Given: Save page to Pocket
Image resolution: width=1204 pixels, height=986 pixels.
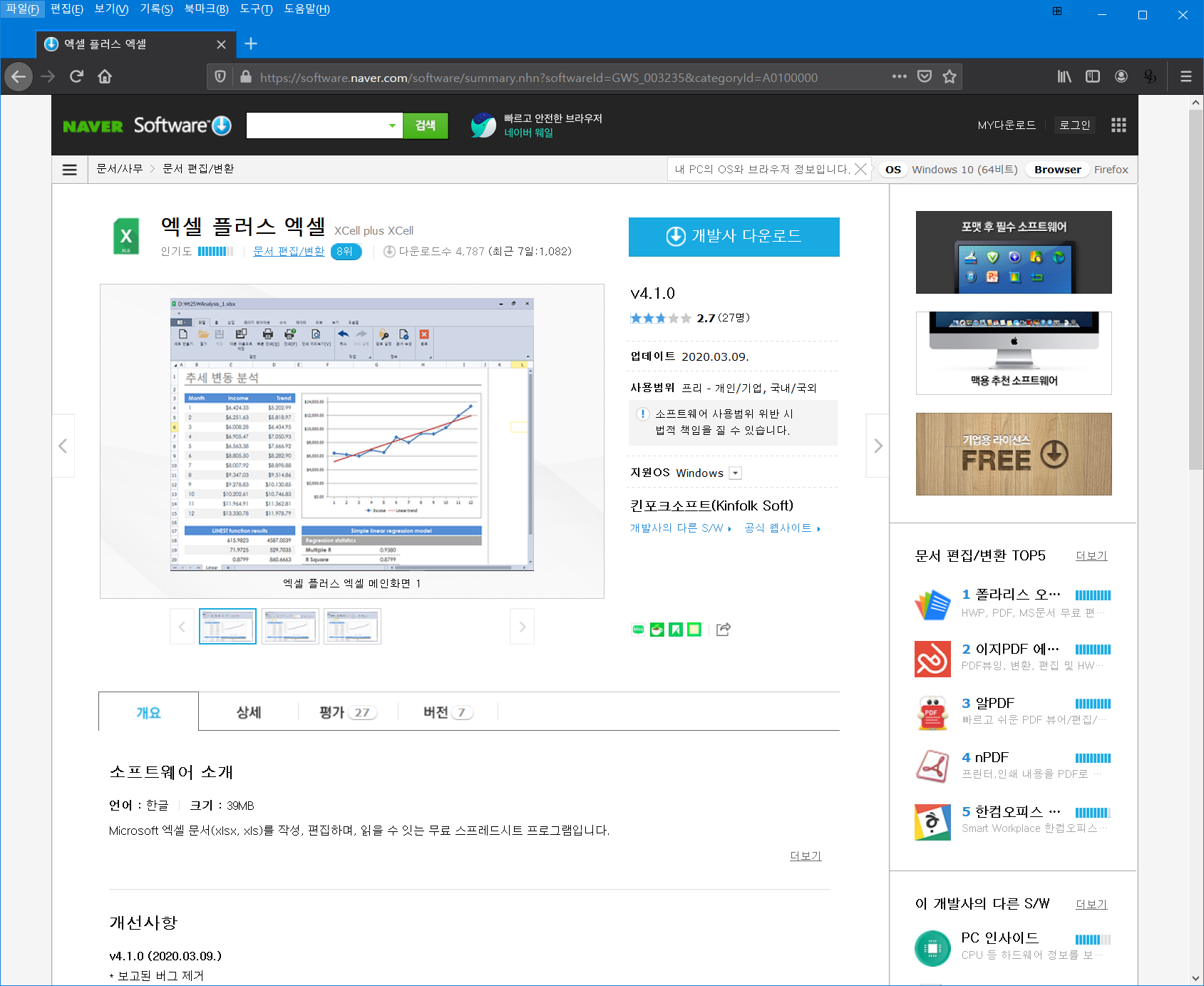Looking at the screenshot, I should pos(925,76).
